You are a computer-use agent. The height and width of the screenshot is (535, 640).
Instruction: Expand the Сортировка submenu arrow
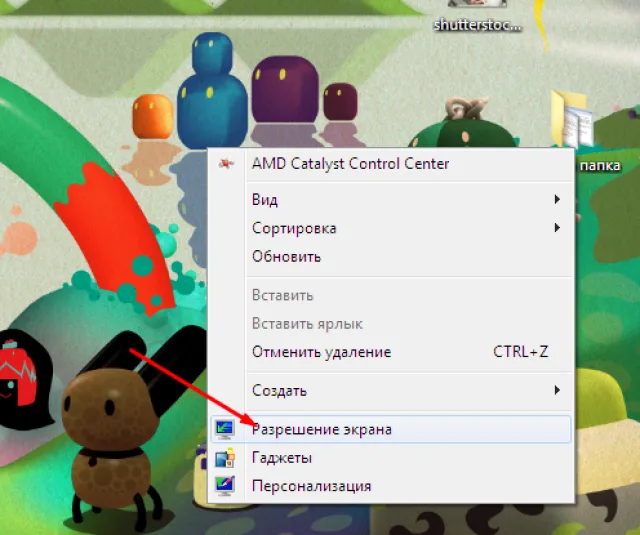pos(557,228)
